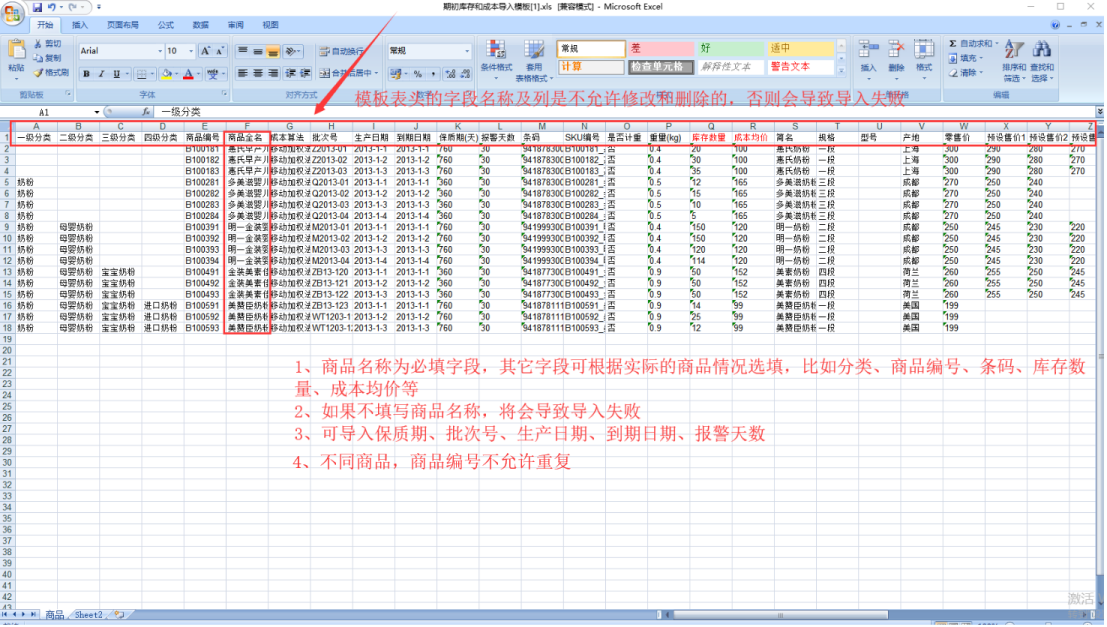Screen dimensions: 1107x627
Task: Apply comma thousands separator style
Action: [x=433, y=73]
